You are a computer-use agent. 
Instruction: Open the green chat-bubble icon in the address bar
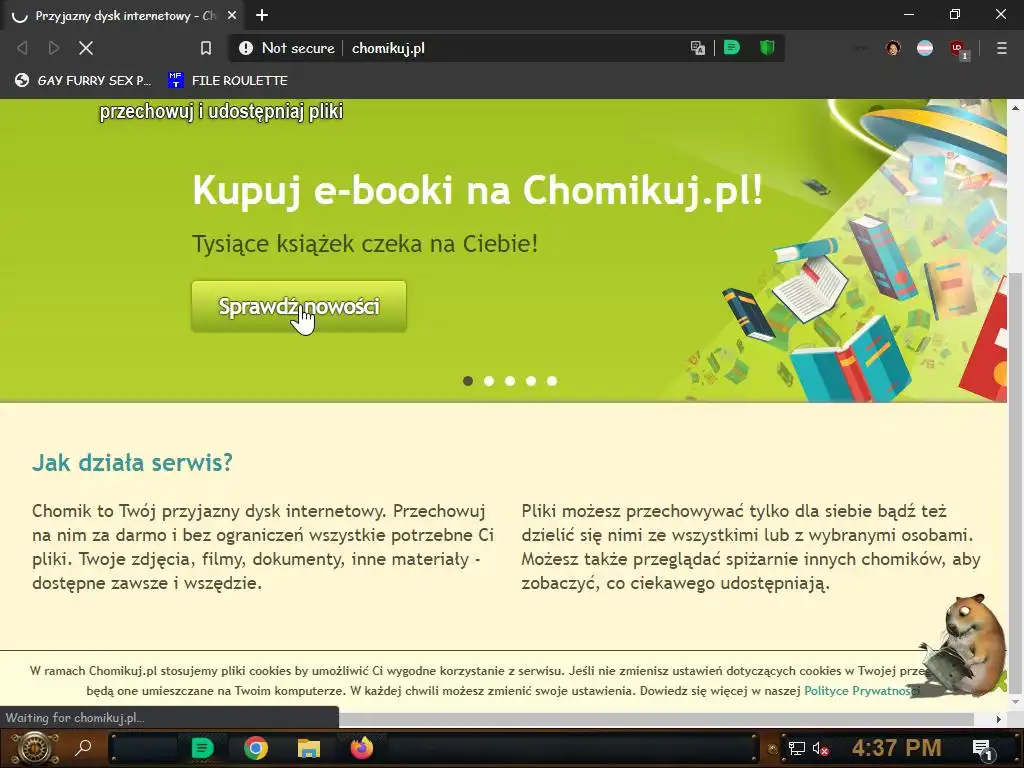[x=732, y=48]
